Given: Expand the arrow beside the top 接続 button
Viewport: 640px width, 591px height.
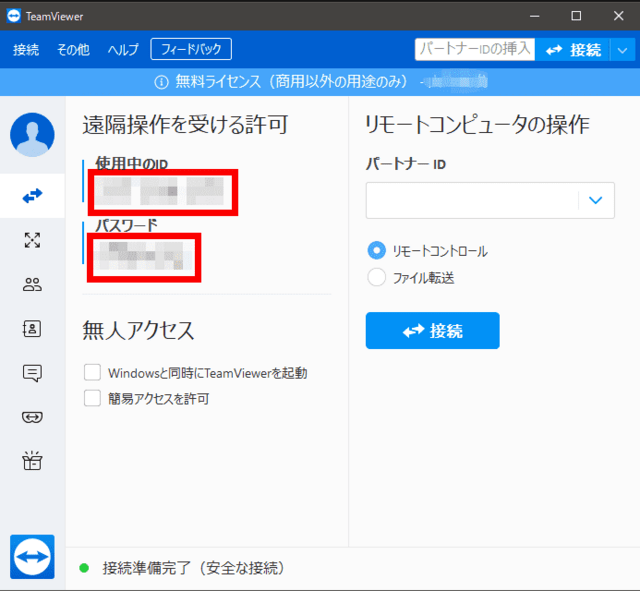Looking at the screenshot, I should tap(622, 50).
